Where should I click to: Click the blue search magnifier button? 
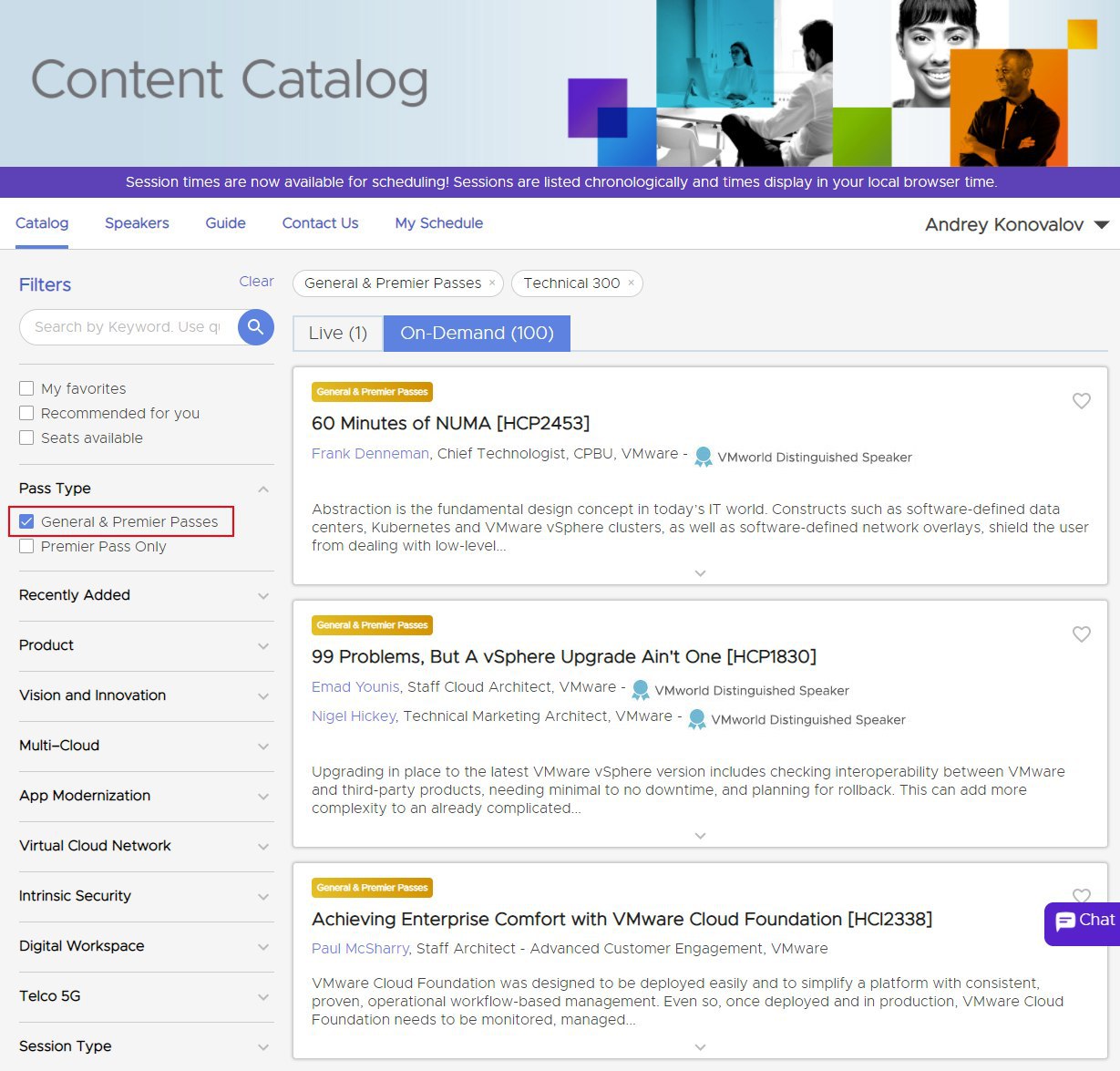click(x=256, y=326)
